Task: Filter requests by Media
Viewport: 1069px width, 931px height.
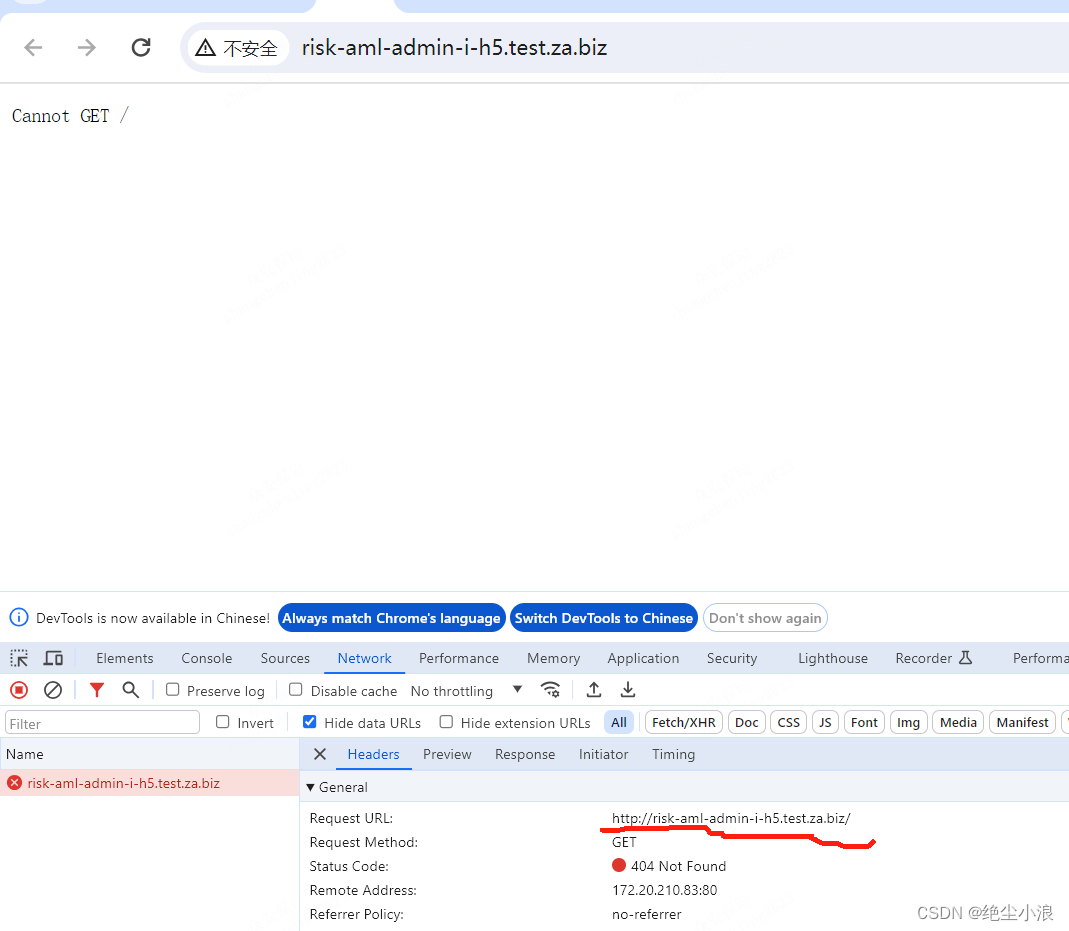Action: coord(958,722)
